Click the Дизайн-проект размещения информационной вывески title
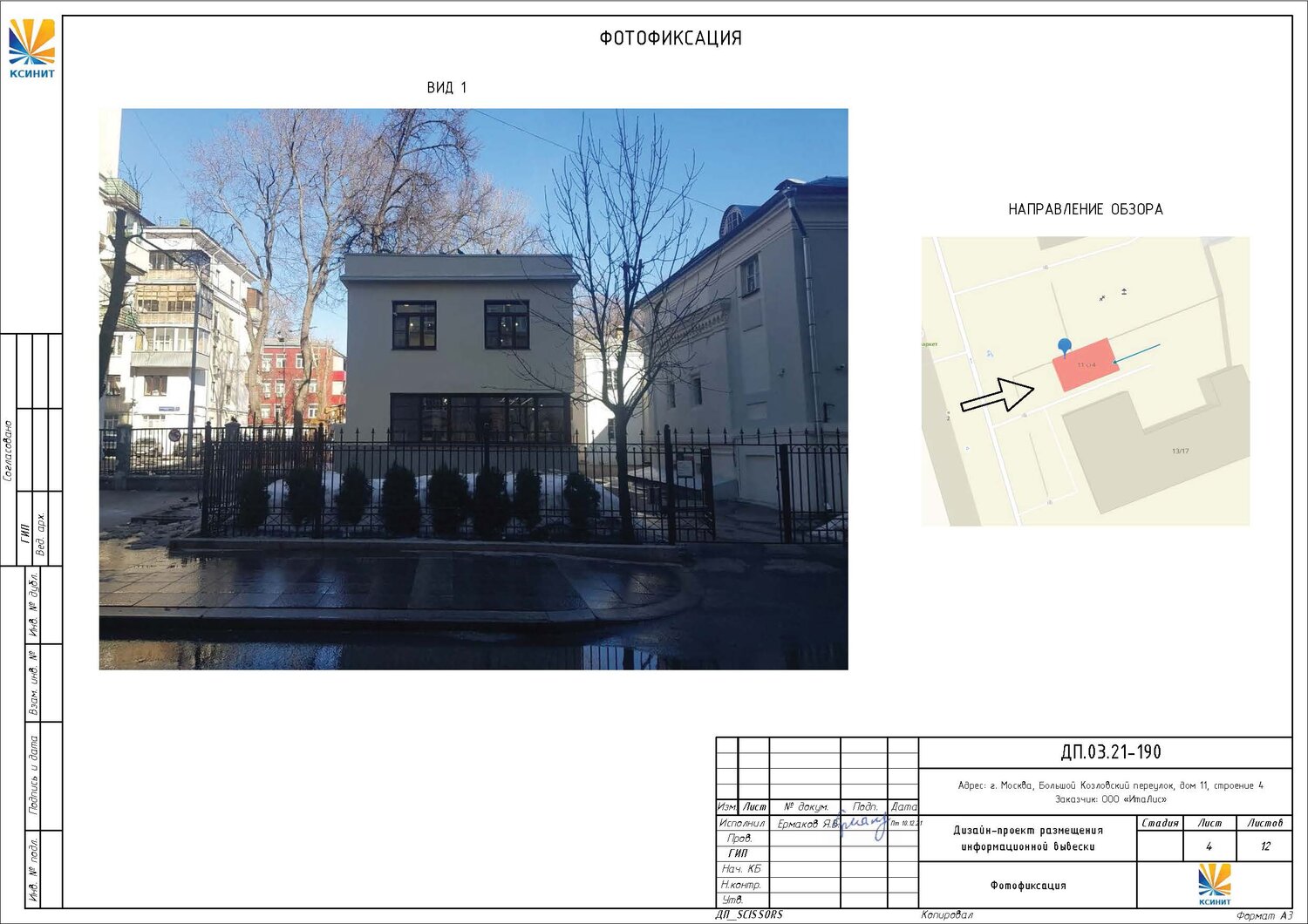The width and height of the screenshot is (1308, 924). tap(1028, 839)
